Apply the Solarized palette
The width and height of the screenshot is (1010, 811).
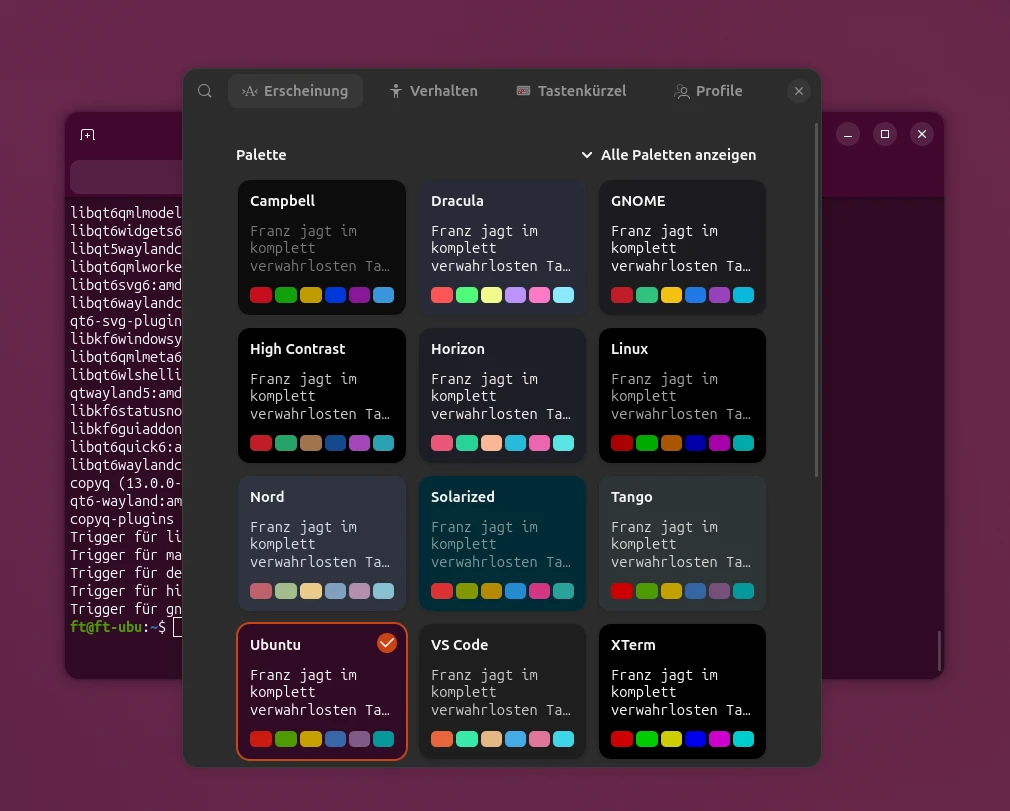[x=502, y=543]
